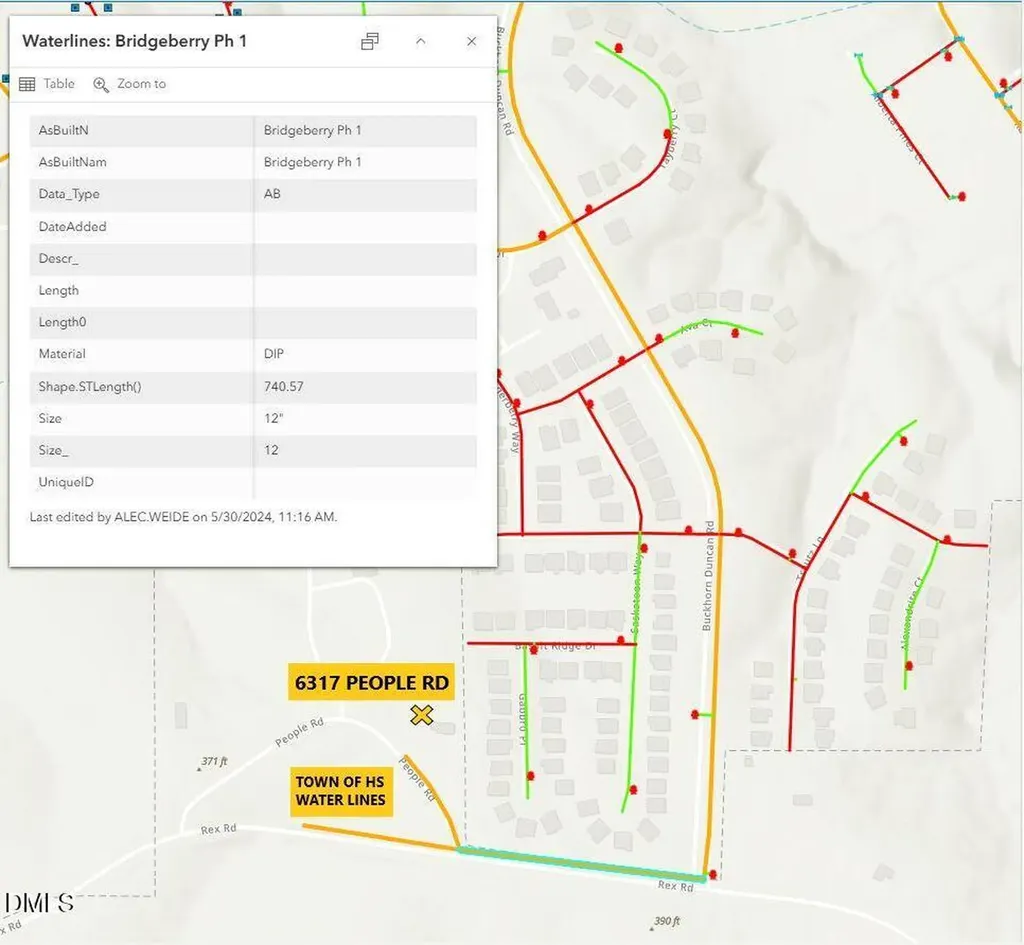
Task: Click the Size value 12"
Action: pyautogui.click(x=274, y=419)
